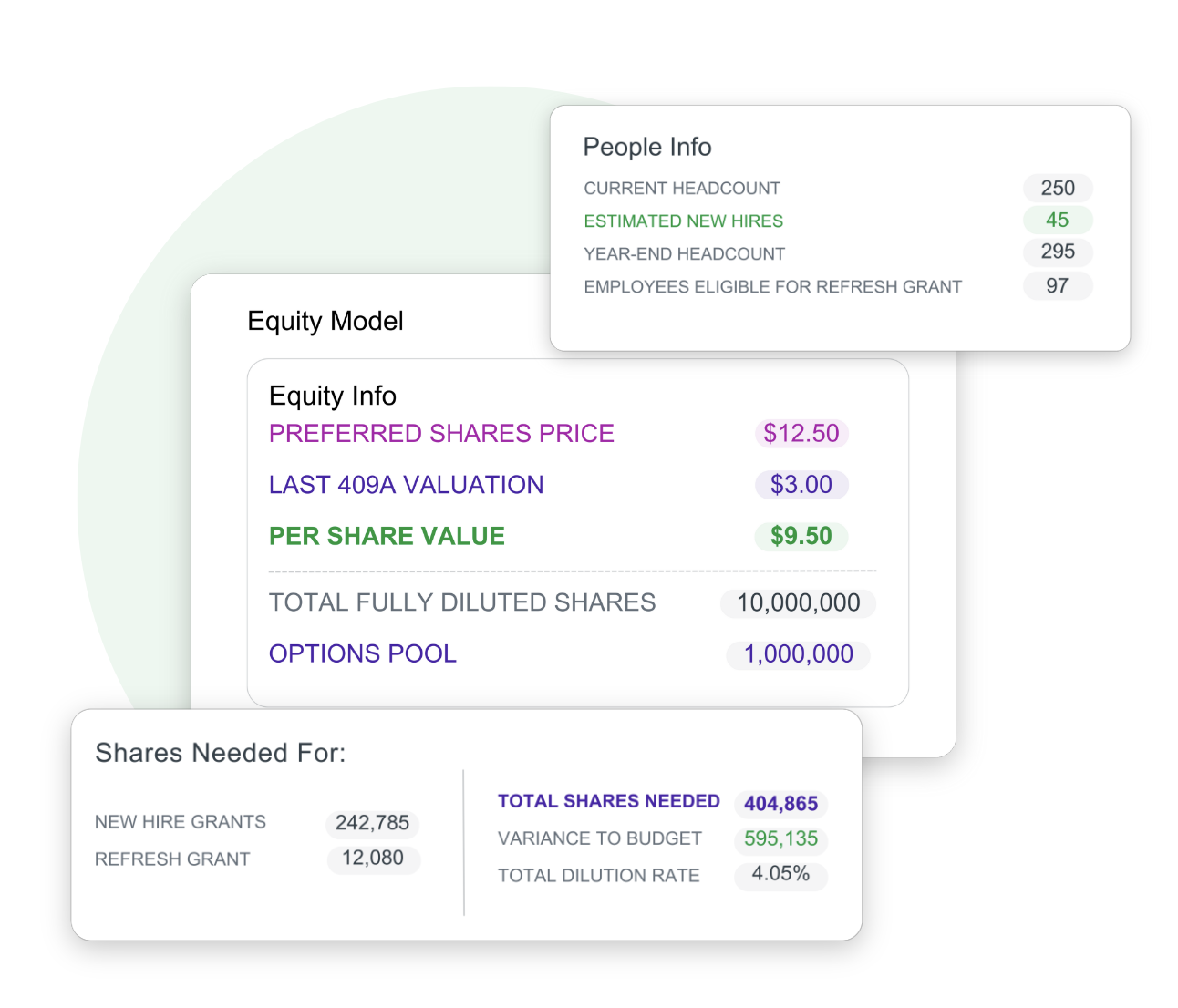Click the Total Shares Needed value 404,865
1178x1008 pixels.
[781, 803]
